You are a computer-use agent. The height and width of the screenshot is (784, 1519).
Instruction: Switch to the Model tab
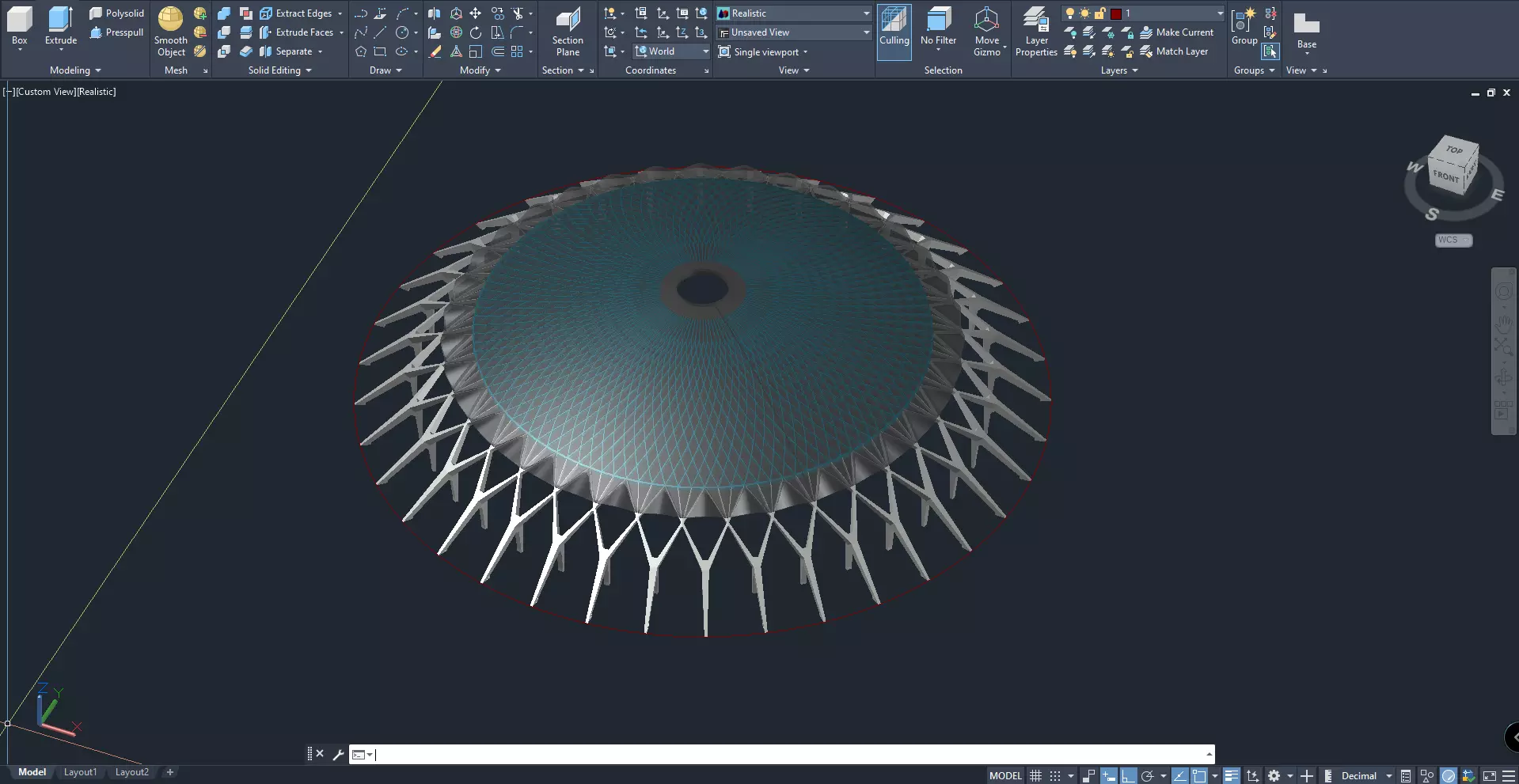32,772
